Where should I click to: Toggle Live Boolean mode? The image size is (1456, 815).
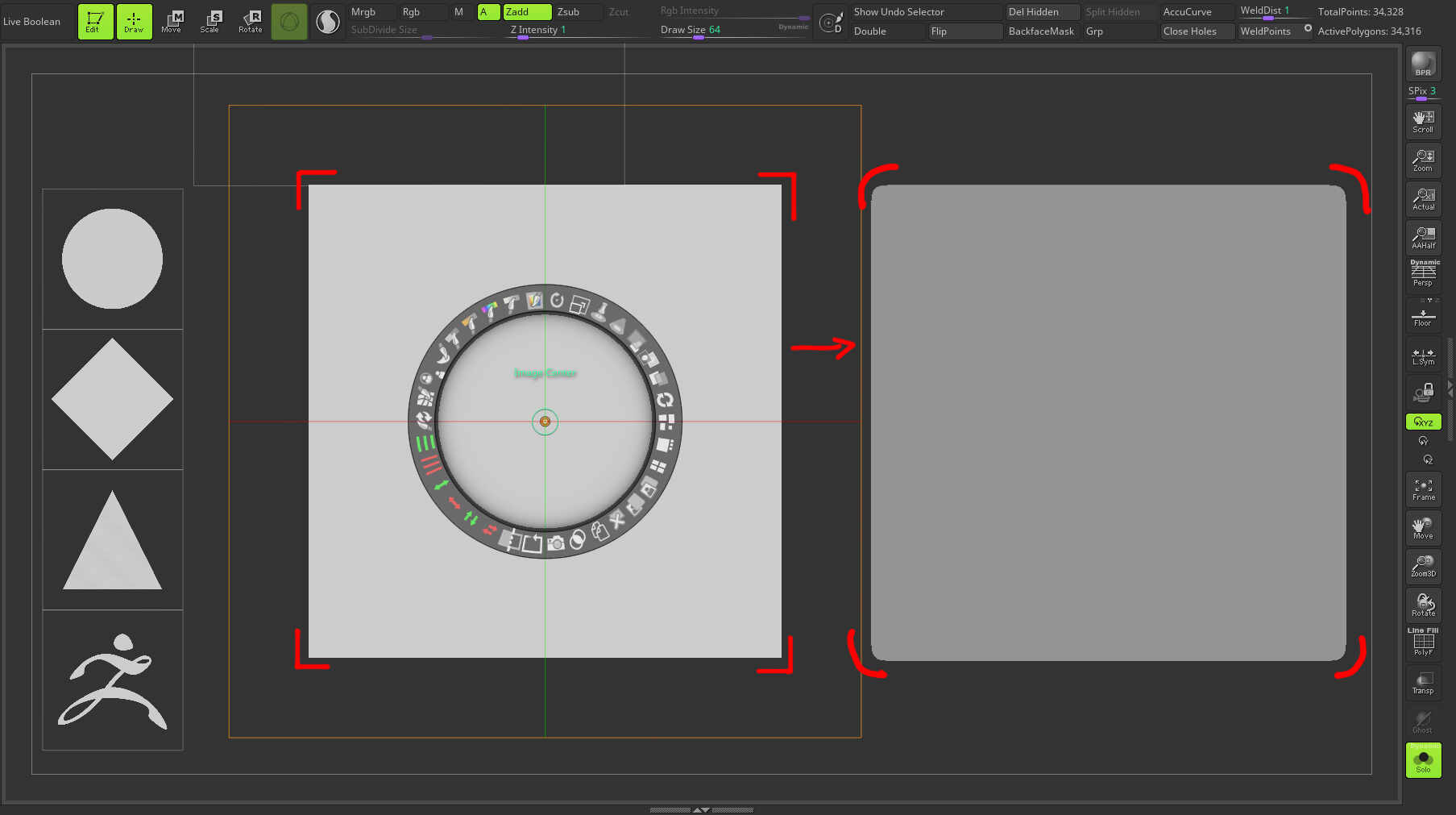click(32, 22)
